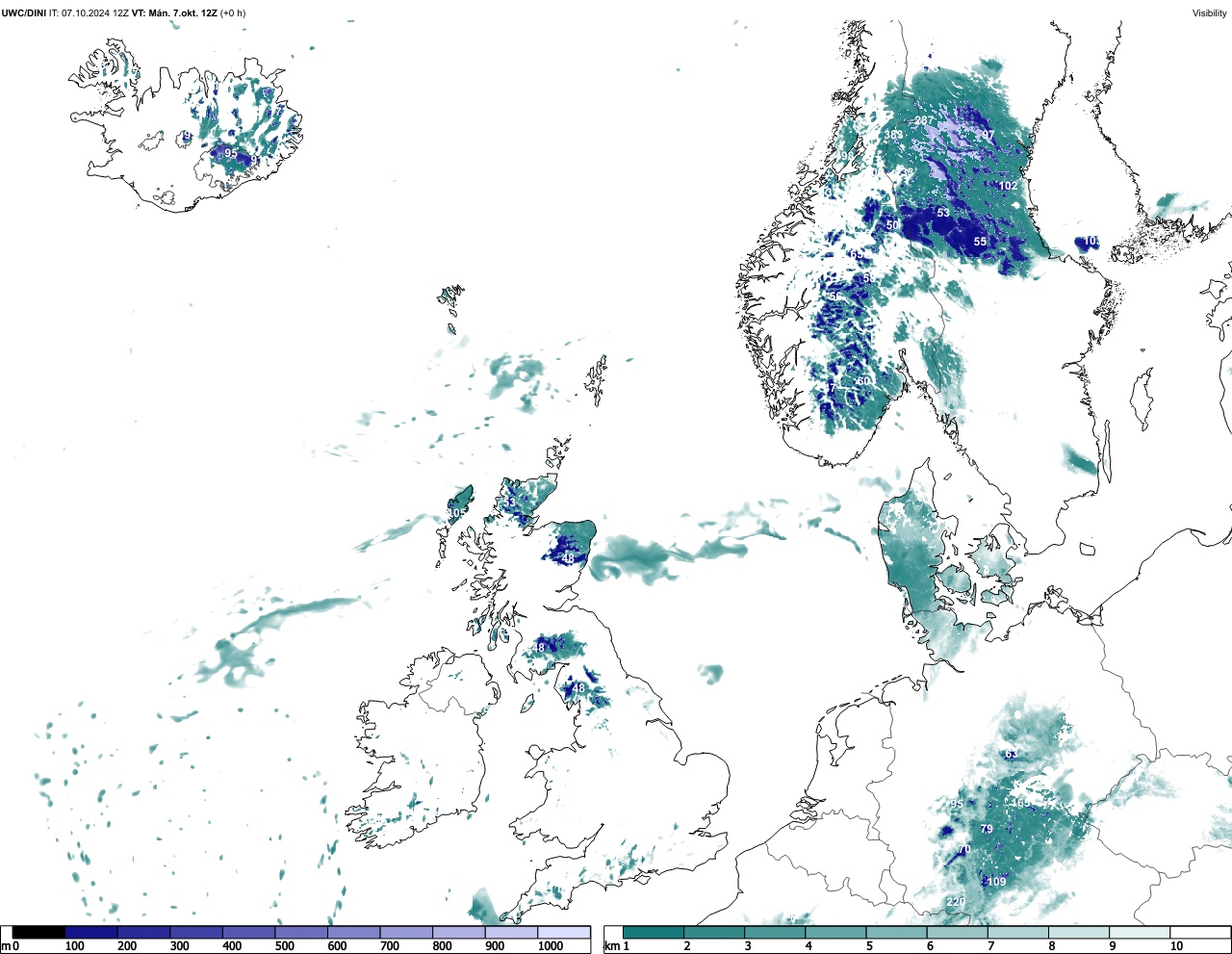Click the 60 value in southern Norway

[863, 381]
